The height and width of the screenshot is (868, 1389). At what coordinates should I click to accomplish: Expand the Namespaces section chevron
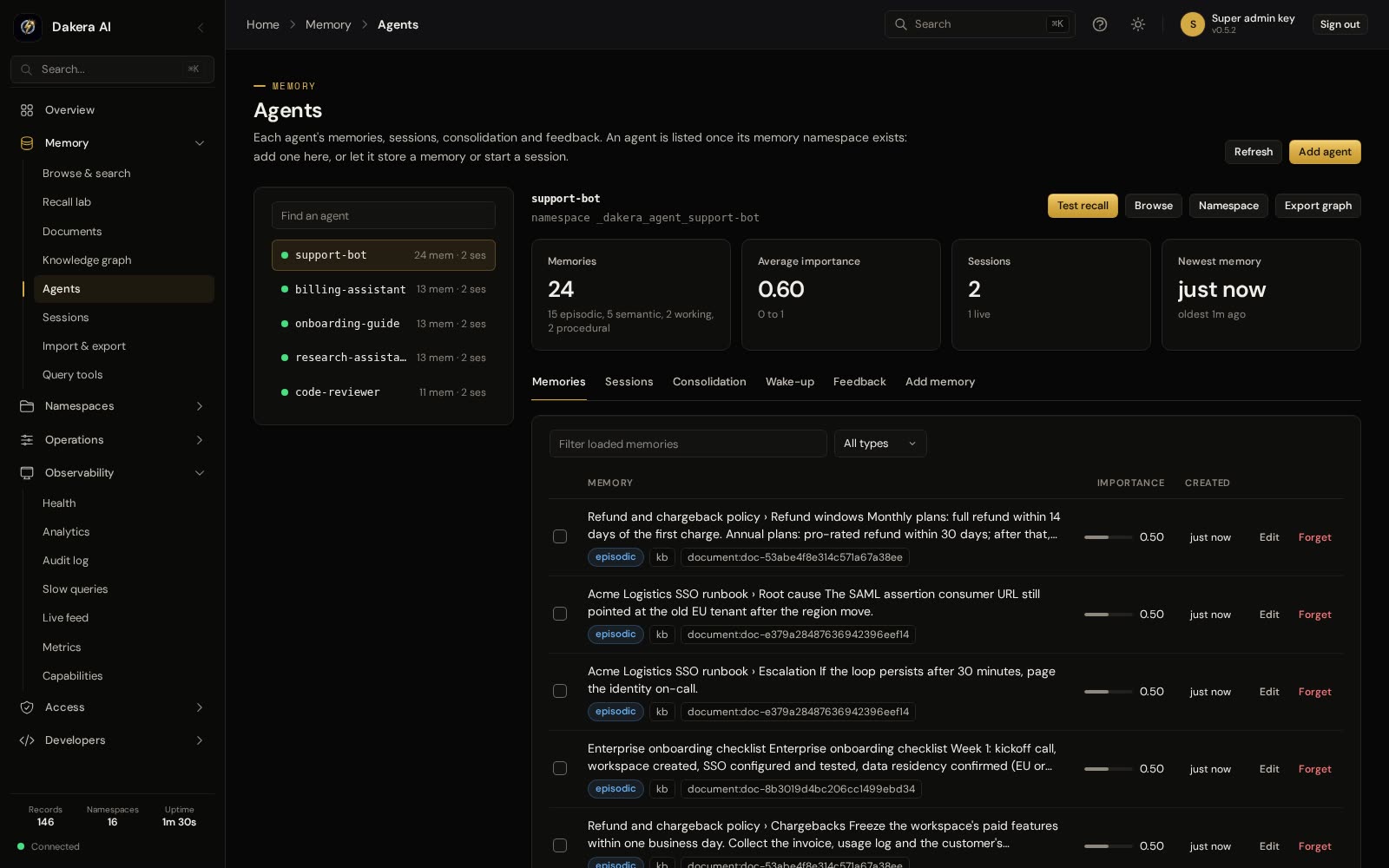[200, 406]
